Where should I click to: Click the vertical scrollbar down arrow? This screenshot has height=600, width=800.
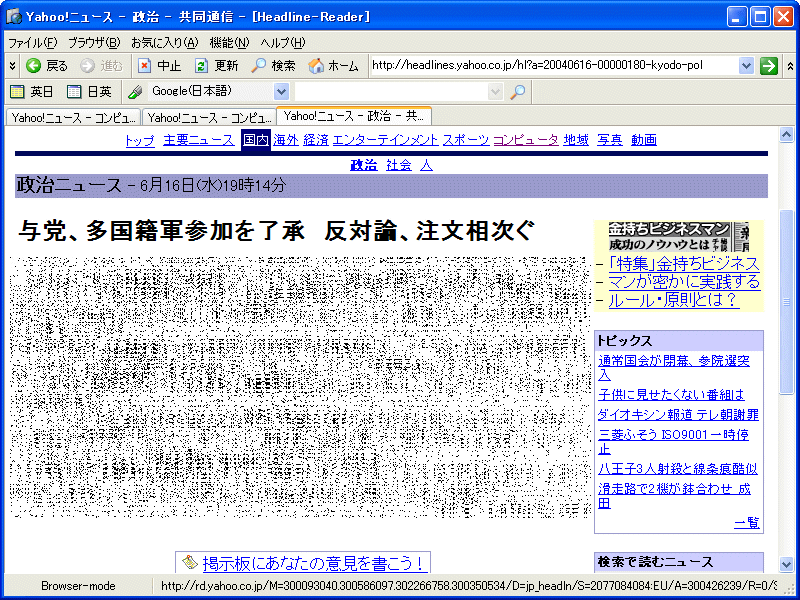pos(786,564)
